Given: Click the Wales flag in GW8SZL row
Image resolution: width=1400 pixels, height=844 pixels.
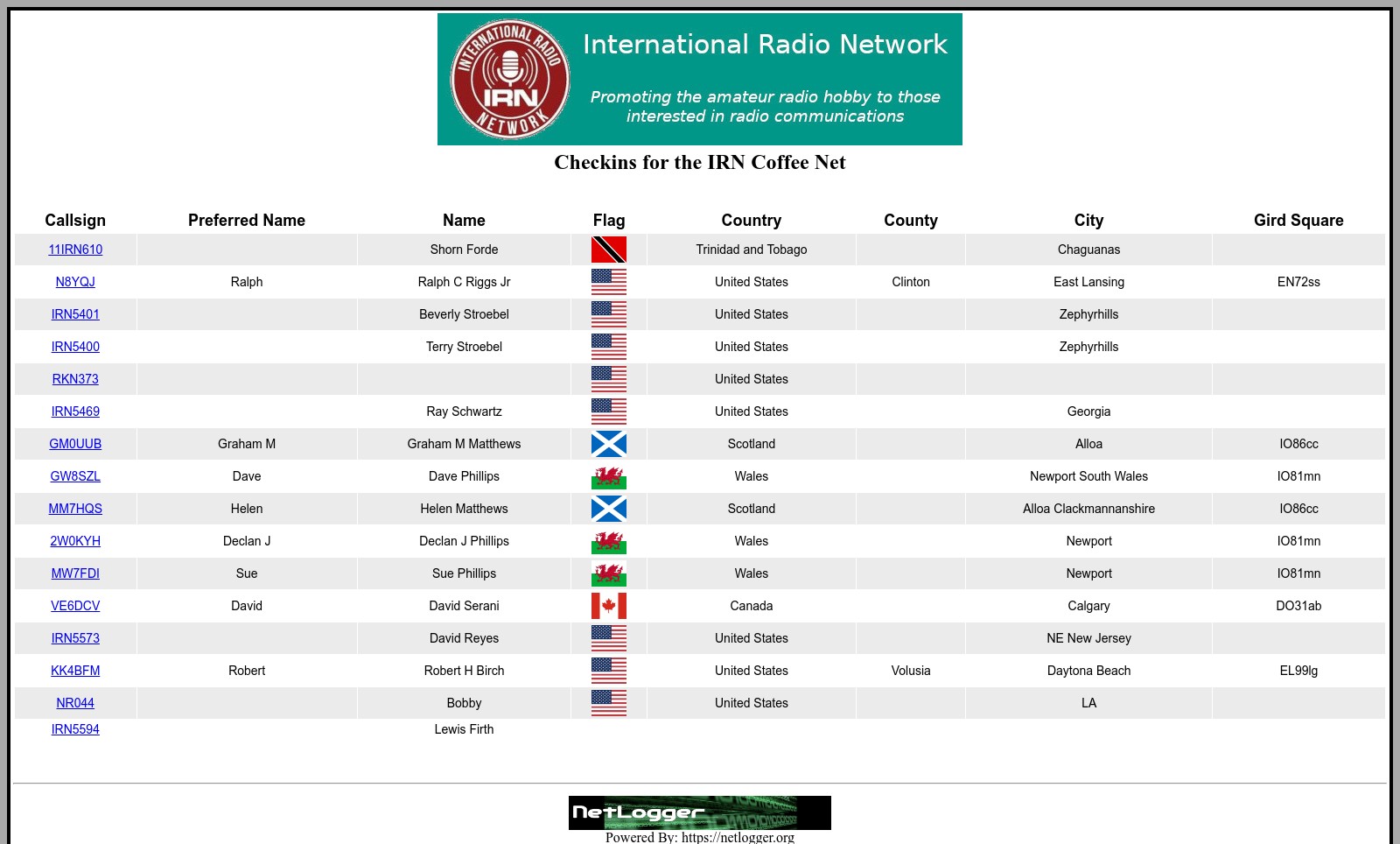Looking at the screenshot, I should coord(608,476).
